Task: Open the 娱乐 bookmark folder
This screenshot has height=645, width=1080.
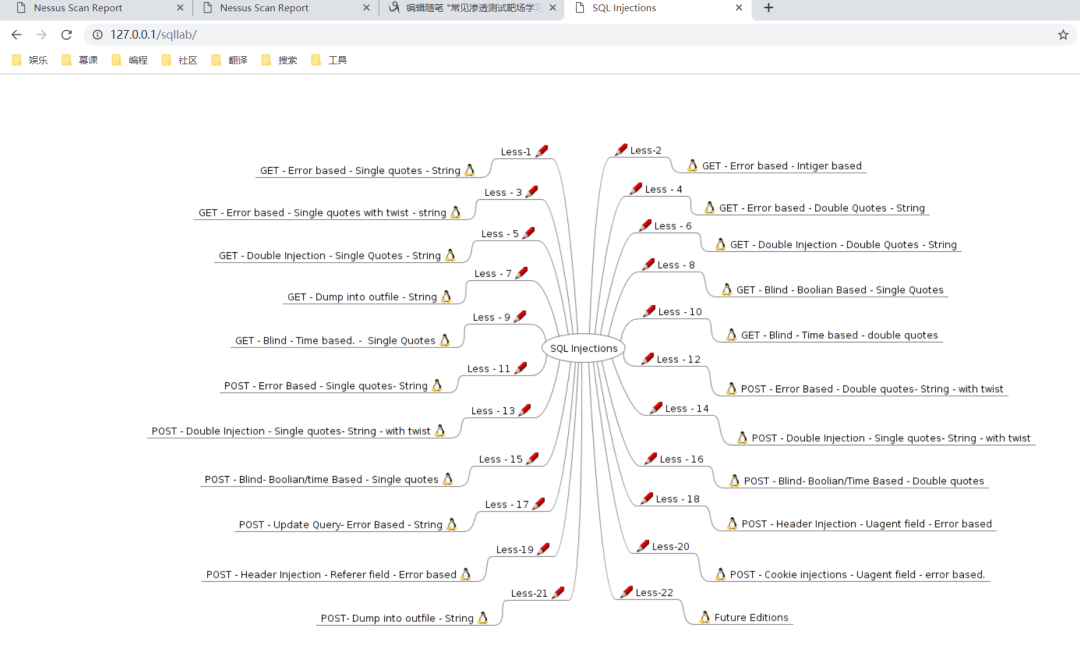Action: (x=30, y=60)
